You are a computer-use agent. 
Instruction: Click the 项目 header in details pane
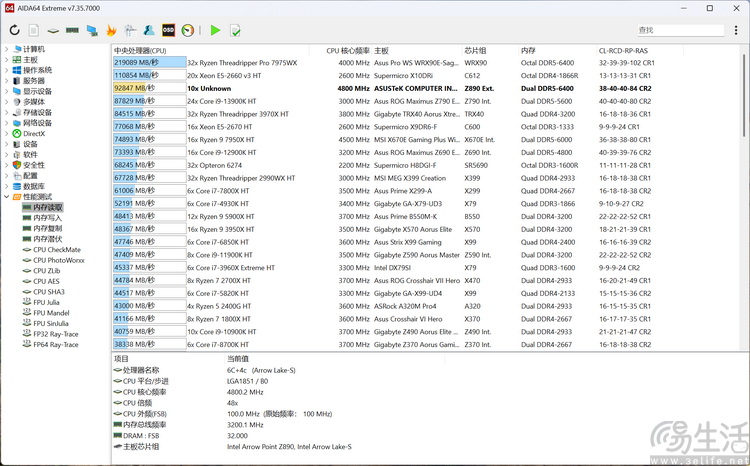121,358
